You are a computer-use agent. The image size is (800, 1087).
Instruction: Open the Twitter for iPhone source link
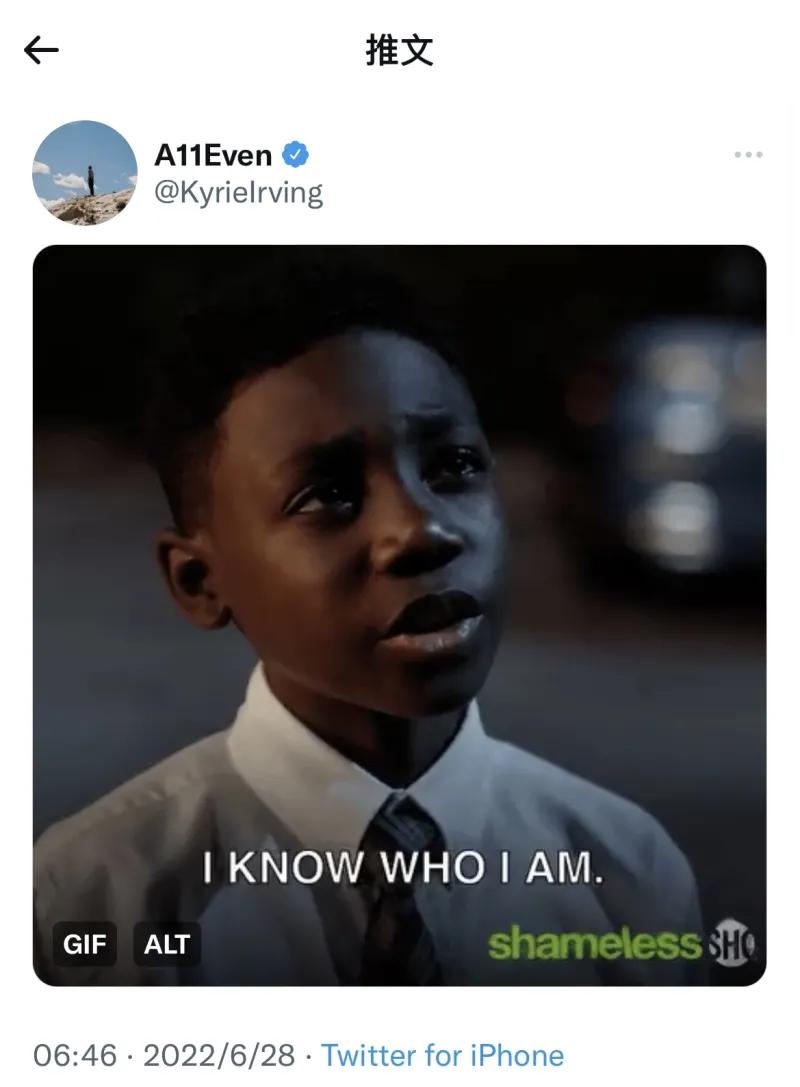442,1056
